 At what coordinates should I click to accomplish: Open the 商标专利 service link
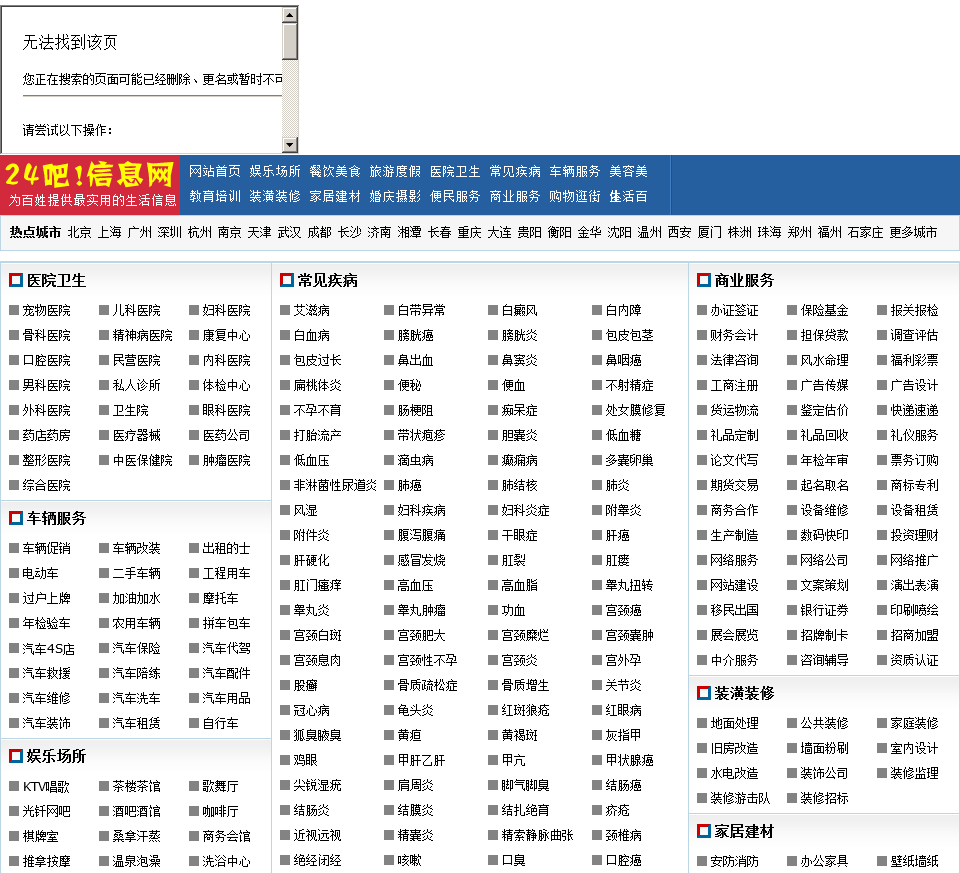[x=914, y=485]
